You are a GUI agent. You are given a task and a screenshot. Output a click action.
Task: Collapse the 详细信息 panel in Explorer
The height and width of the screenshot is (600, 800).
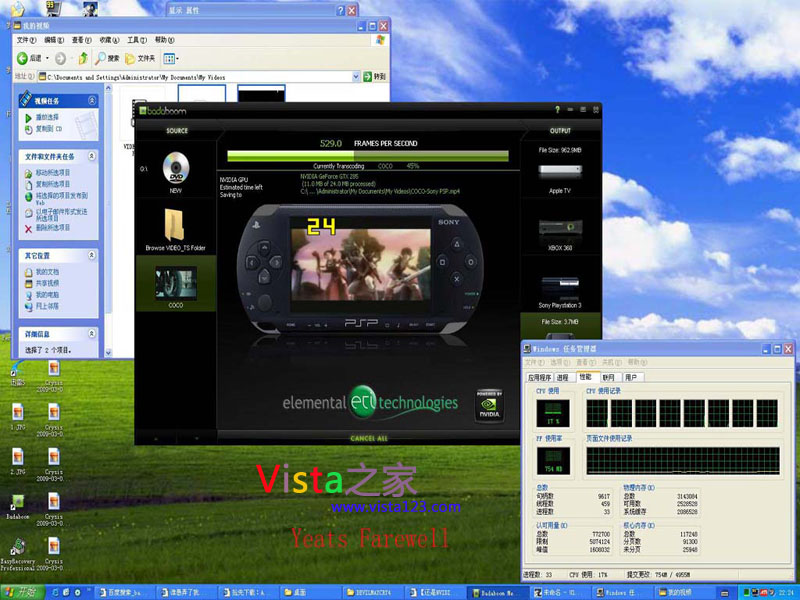point(92,334)
